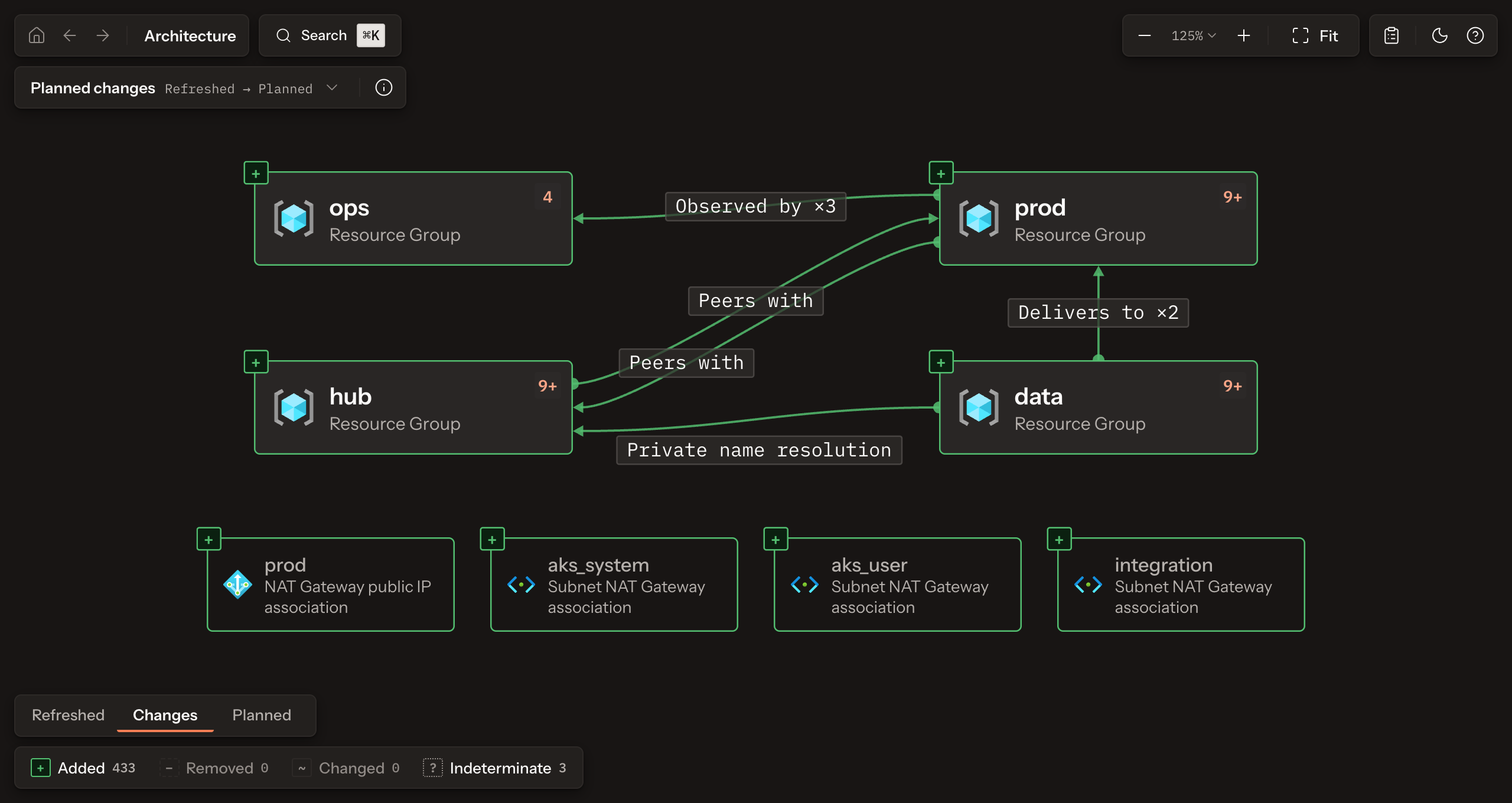Image resolution: width=1512 pixels, height=803 pixels.
Task: Toggle dark mode moon icon
Action: [x=1440, y=35]
